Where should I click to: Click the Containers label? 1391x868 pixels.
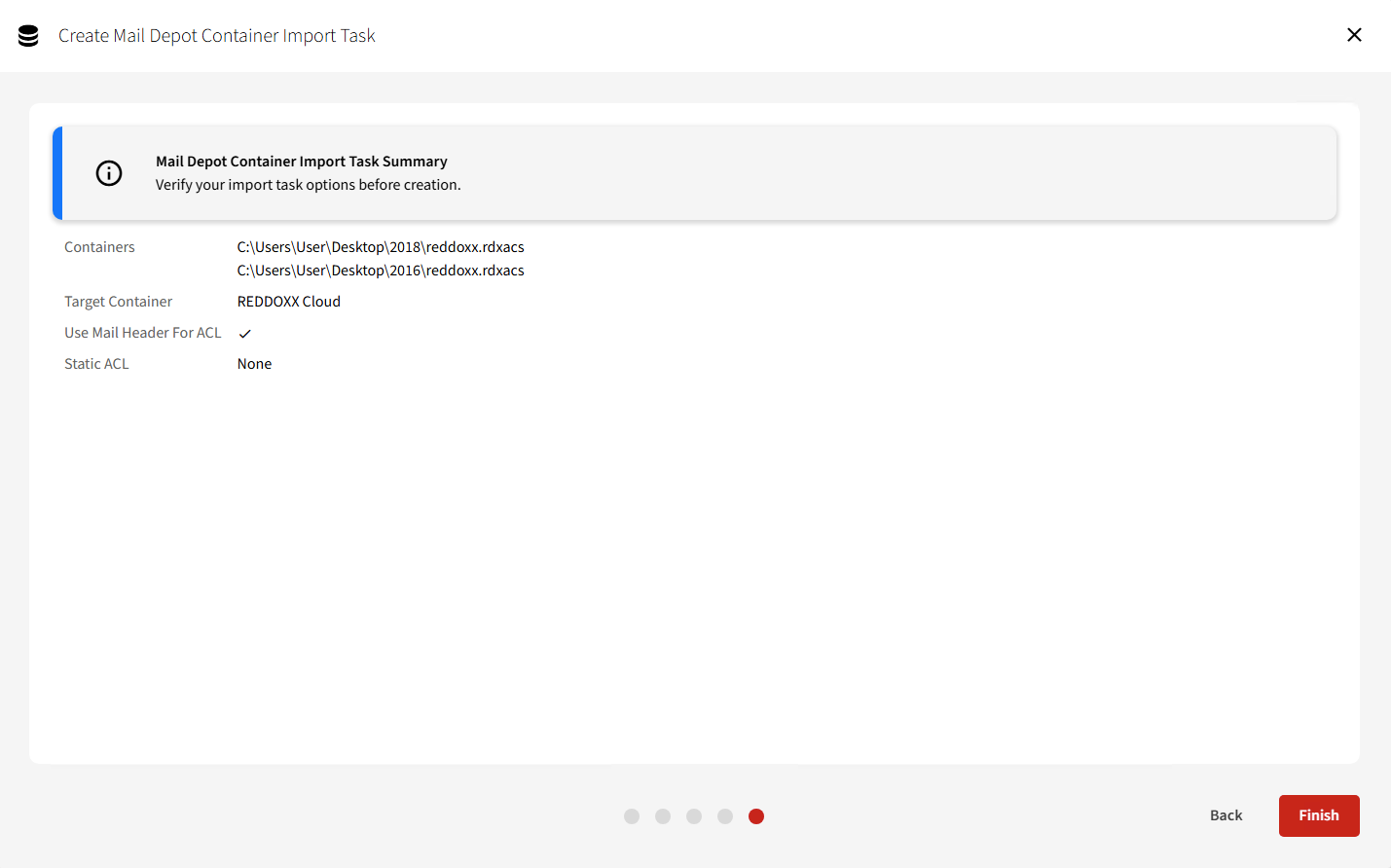[x=99, y=247]
